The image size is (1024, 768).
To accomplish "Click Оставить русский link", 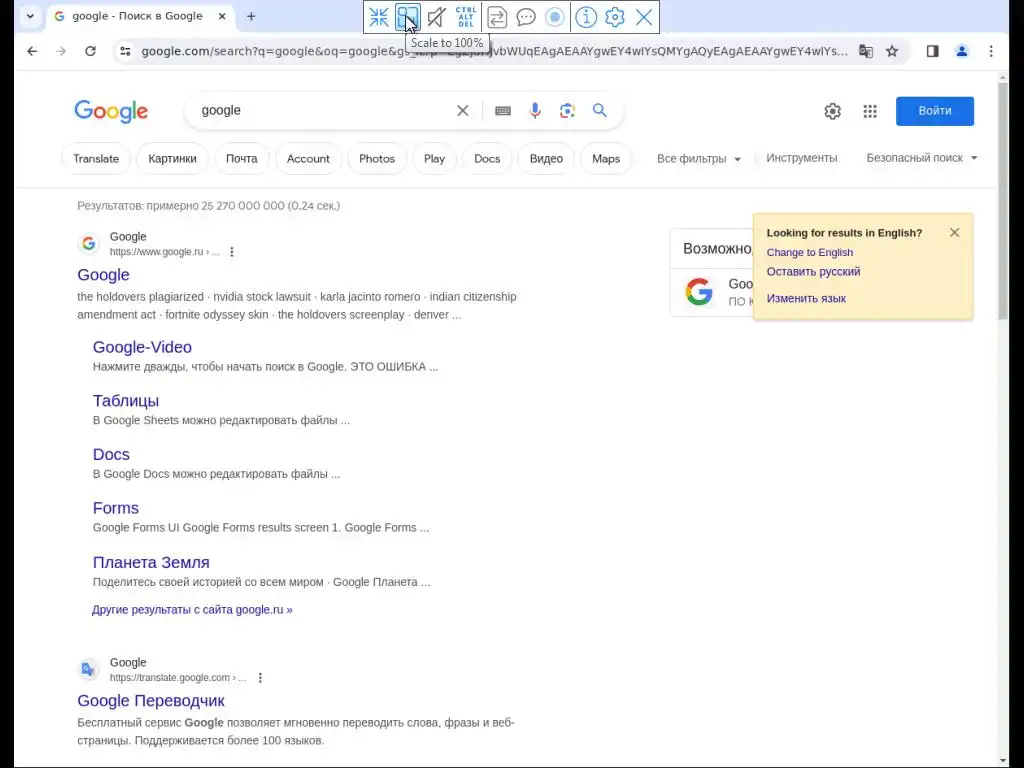I will (813, 272).
